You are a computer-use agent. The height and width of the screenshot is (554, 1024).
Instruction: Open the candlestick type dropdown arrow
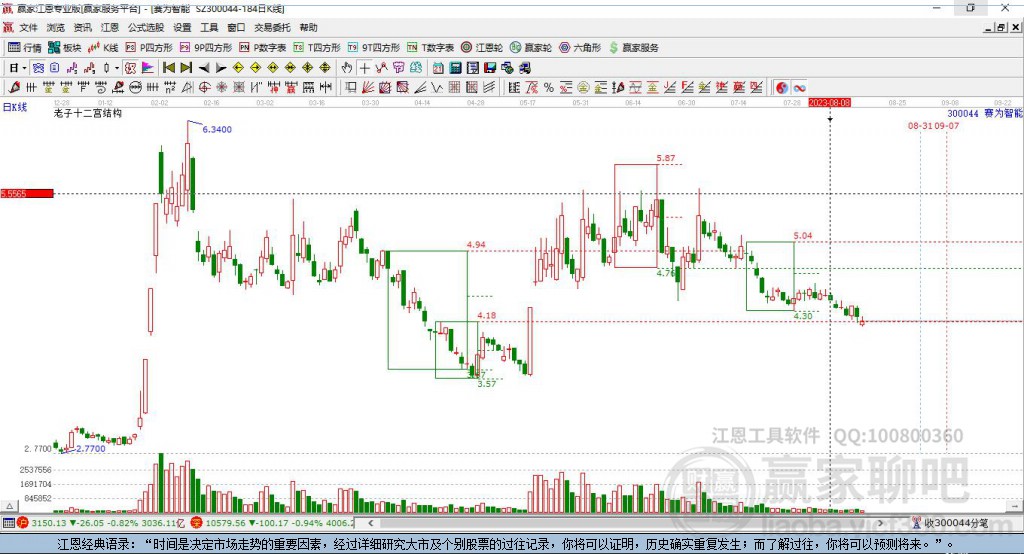point(117,68)
